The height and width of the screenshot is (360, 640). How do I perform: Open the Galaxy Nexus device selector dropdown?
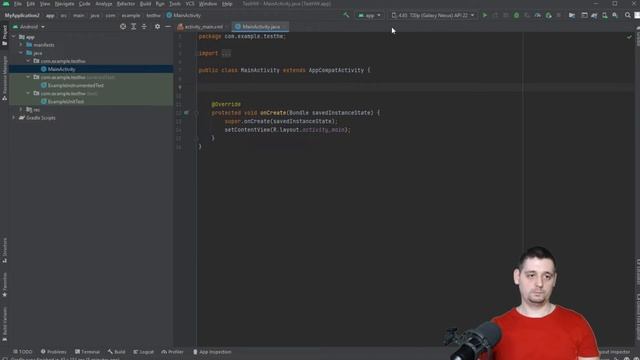pos(433,16)
